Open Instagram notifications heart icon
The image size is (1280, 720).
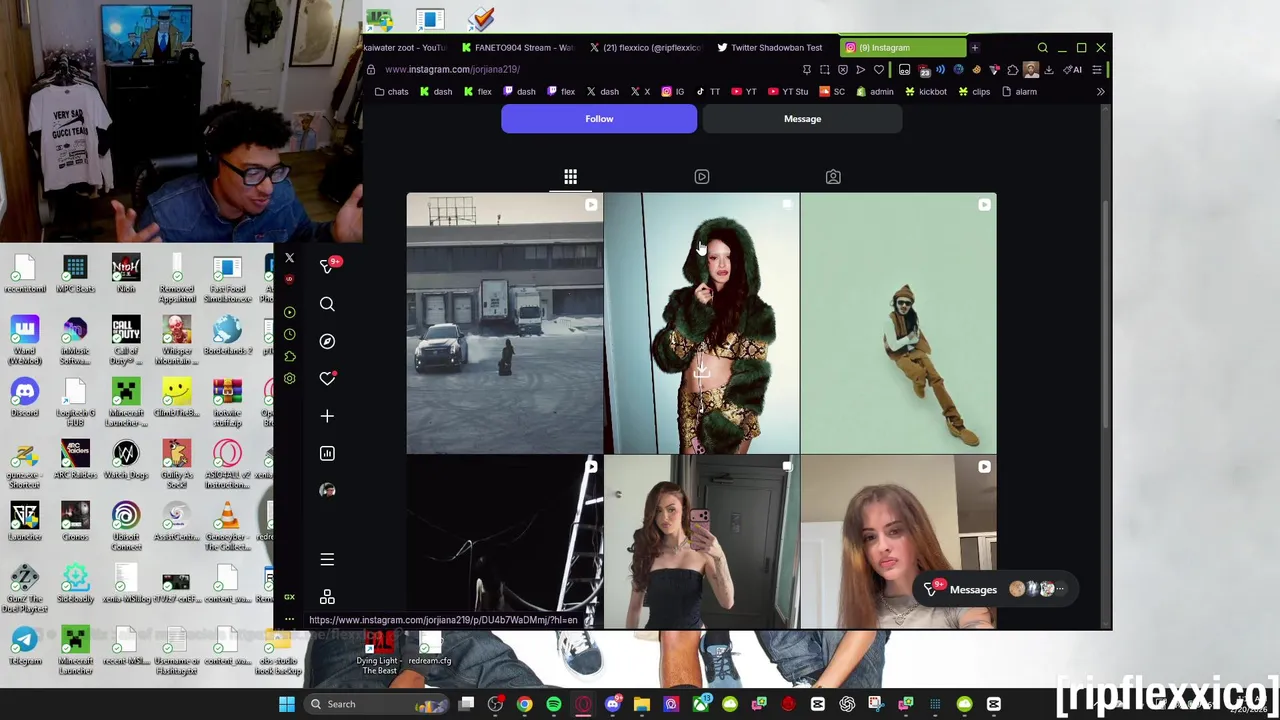click(327, 378)
